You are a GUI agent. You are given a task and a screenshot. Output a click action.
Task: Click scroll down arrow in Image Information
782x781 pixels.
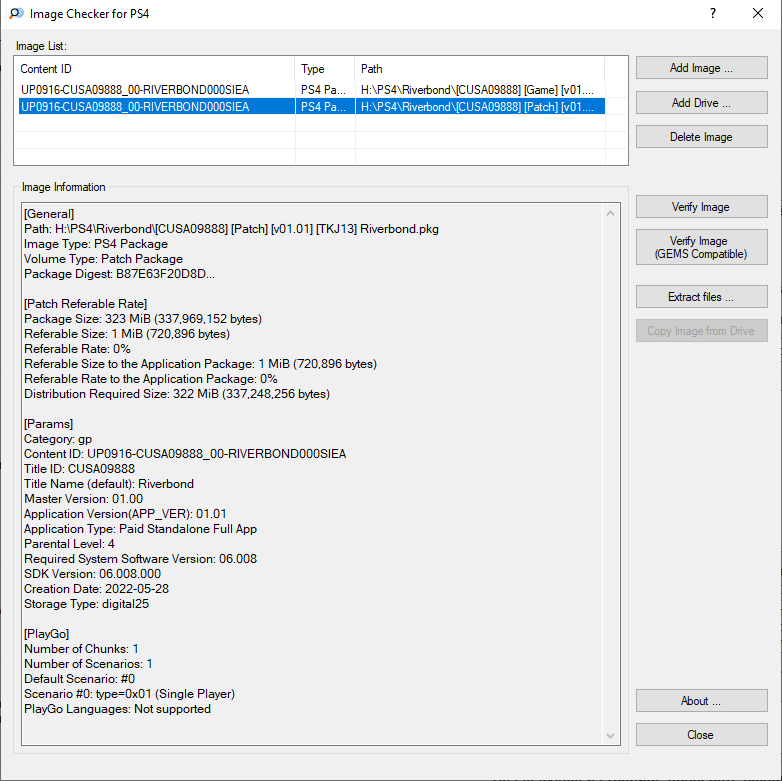coord(610,736)
